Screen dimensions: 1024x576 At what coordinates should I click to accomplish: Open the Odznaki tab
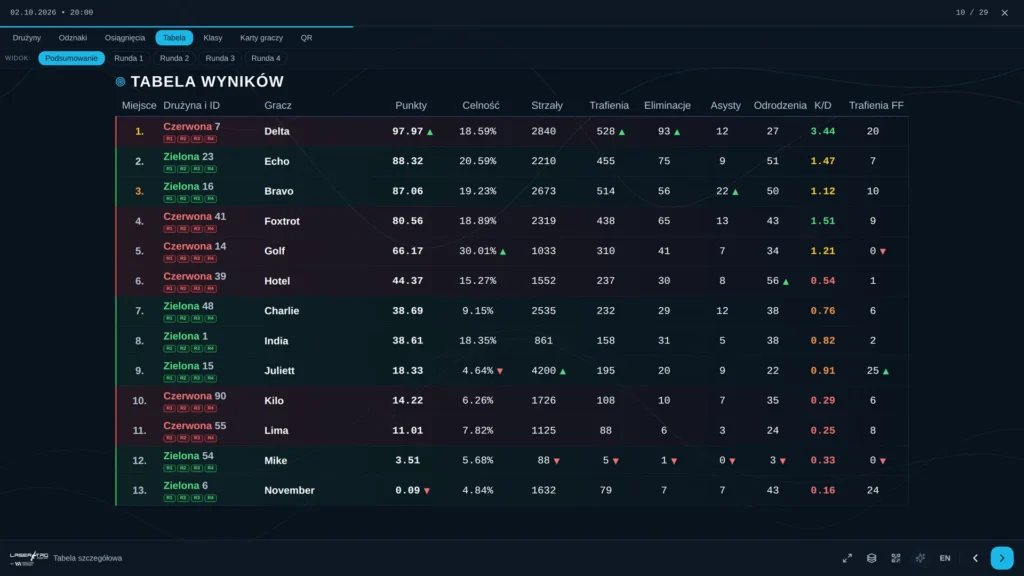(x=72, y=38)
